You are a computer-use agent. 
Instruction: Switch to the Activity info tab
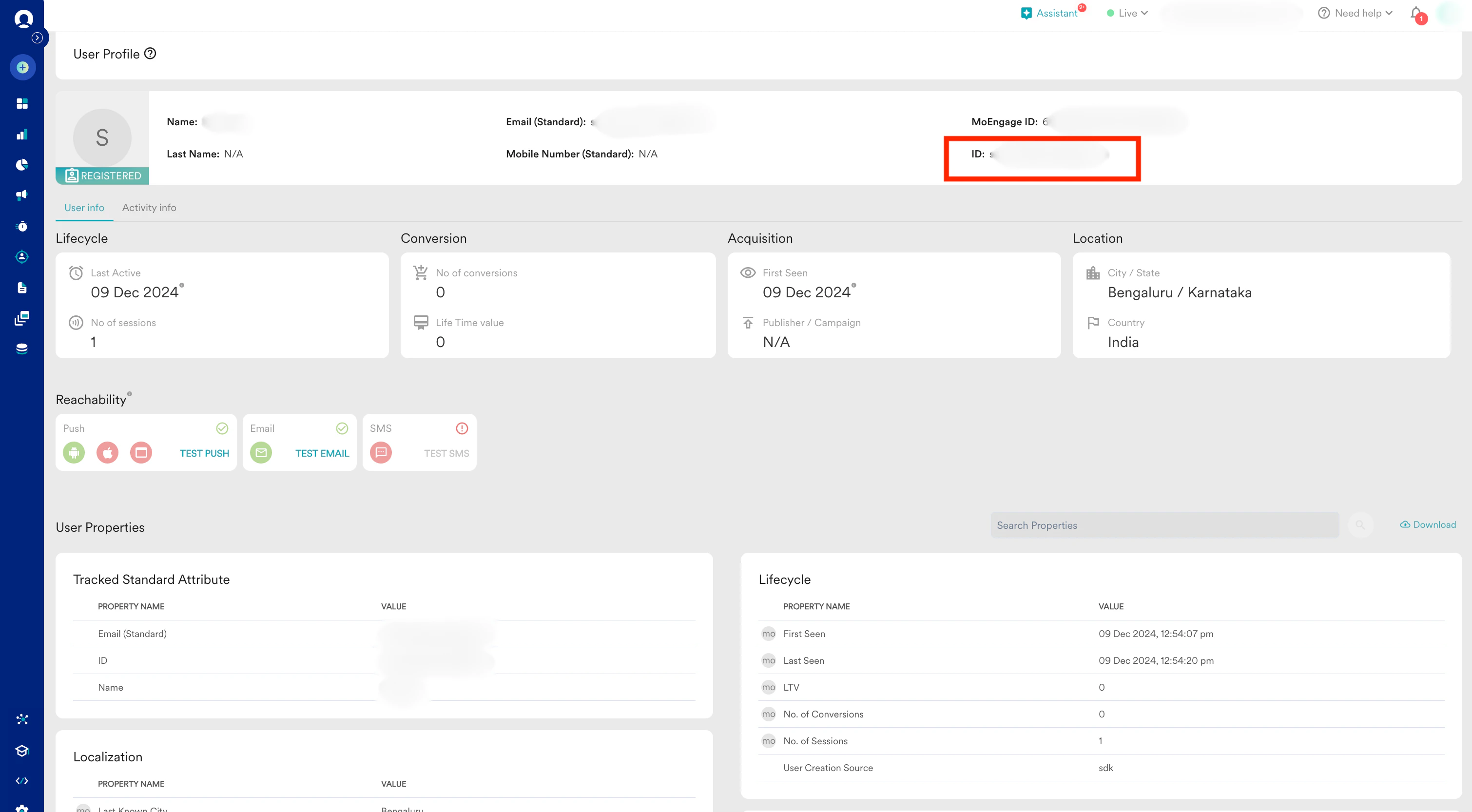[x=149, y=208]
